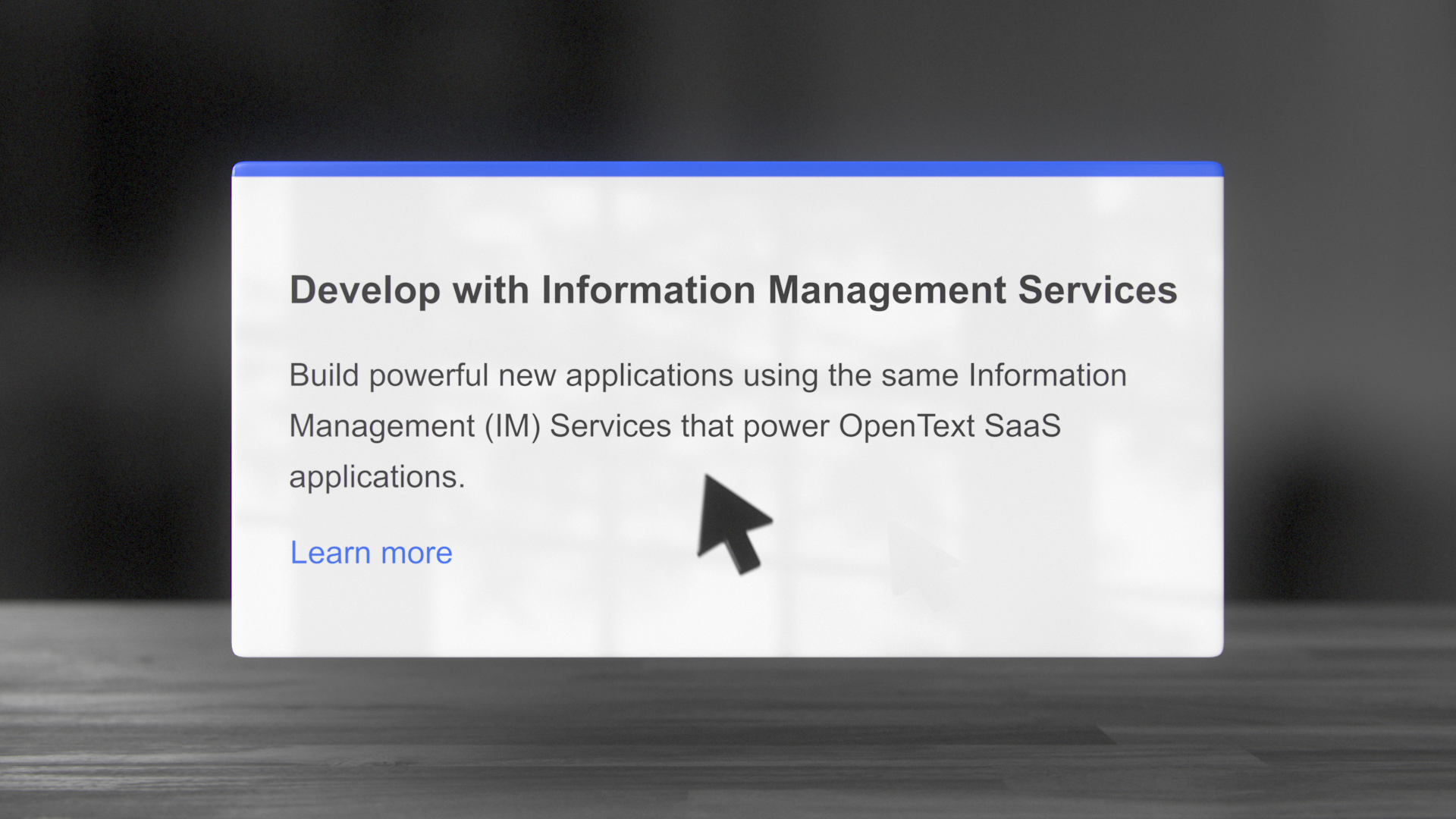Screen dimensions: 1456x819
Task: Click the word 'Develop' in the heading
Action: pos(365,290)
